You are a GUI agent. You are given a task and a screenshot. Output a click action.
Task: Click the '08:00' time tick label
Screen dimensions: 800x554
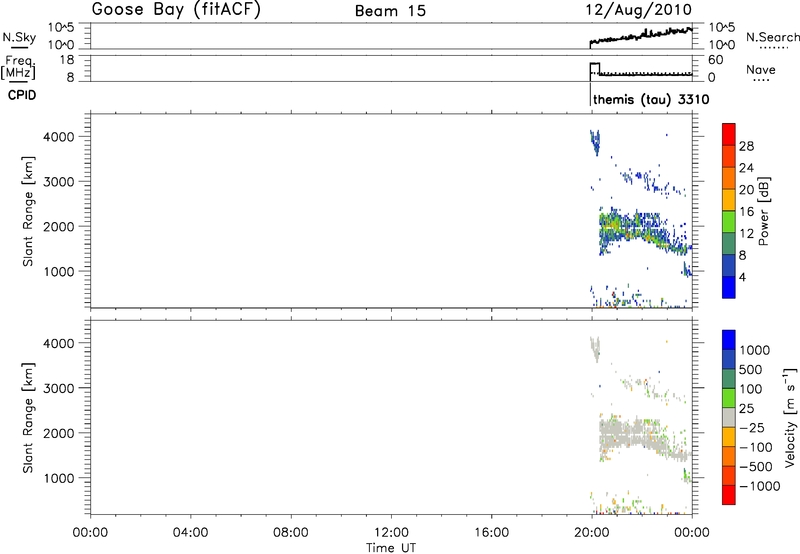[291, 533]
